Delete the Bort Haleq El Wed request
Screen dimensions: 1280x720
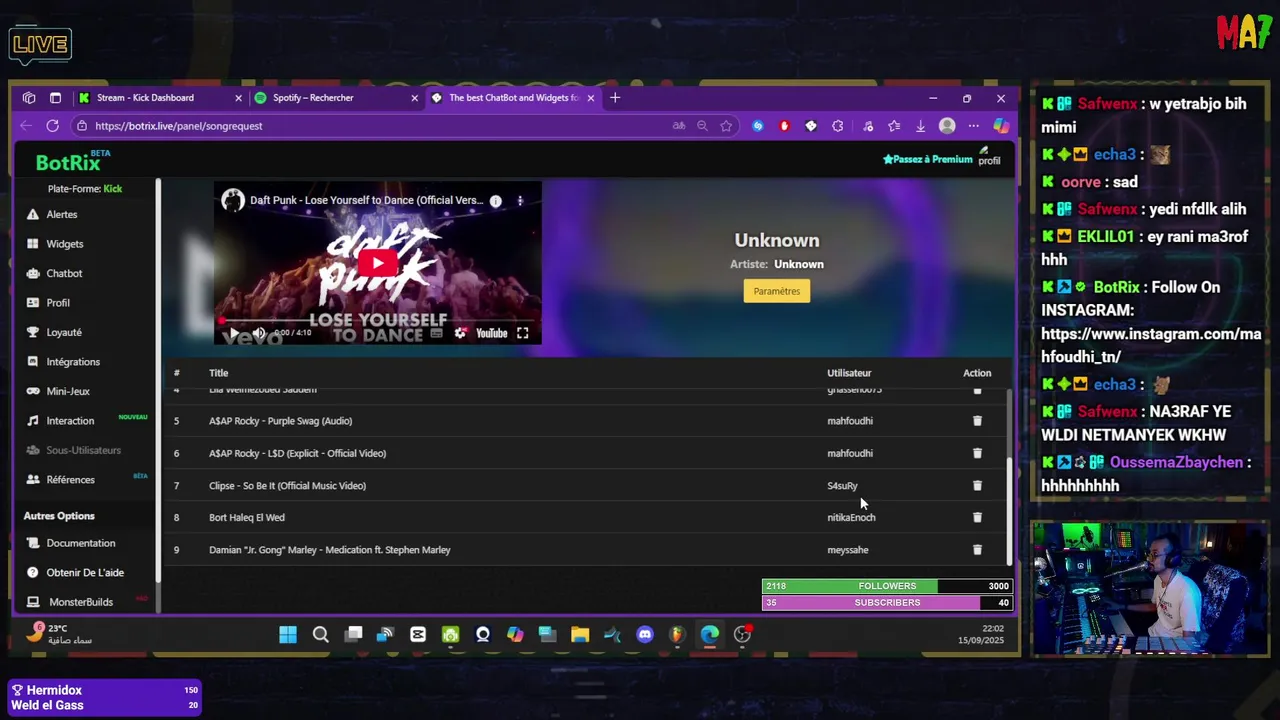pos(977,517)
